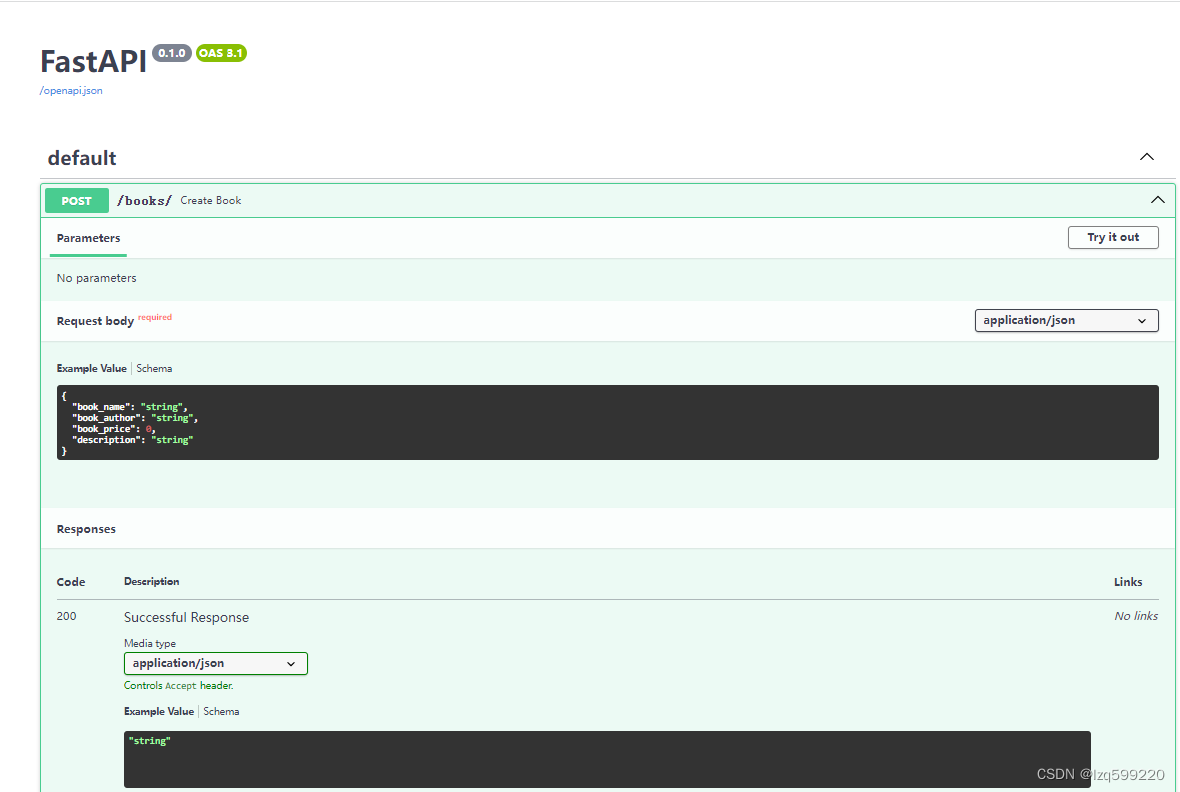Click the Responses section heading
This screenshot has height=792, width=1180.
(x=87, y=529)
